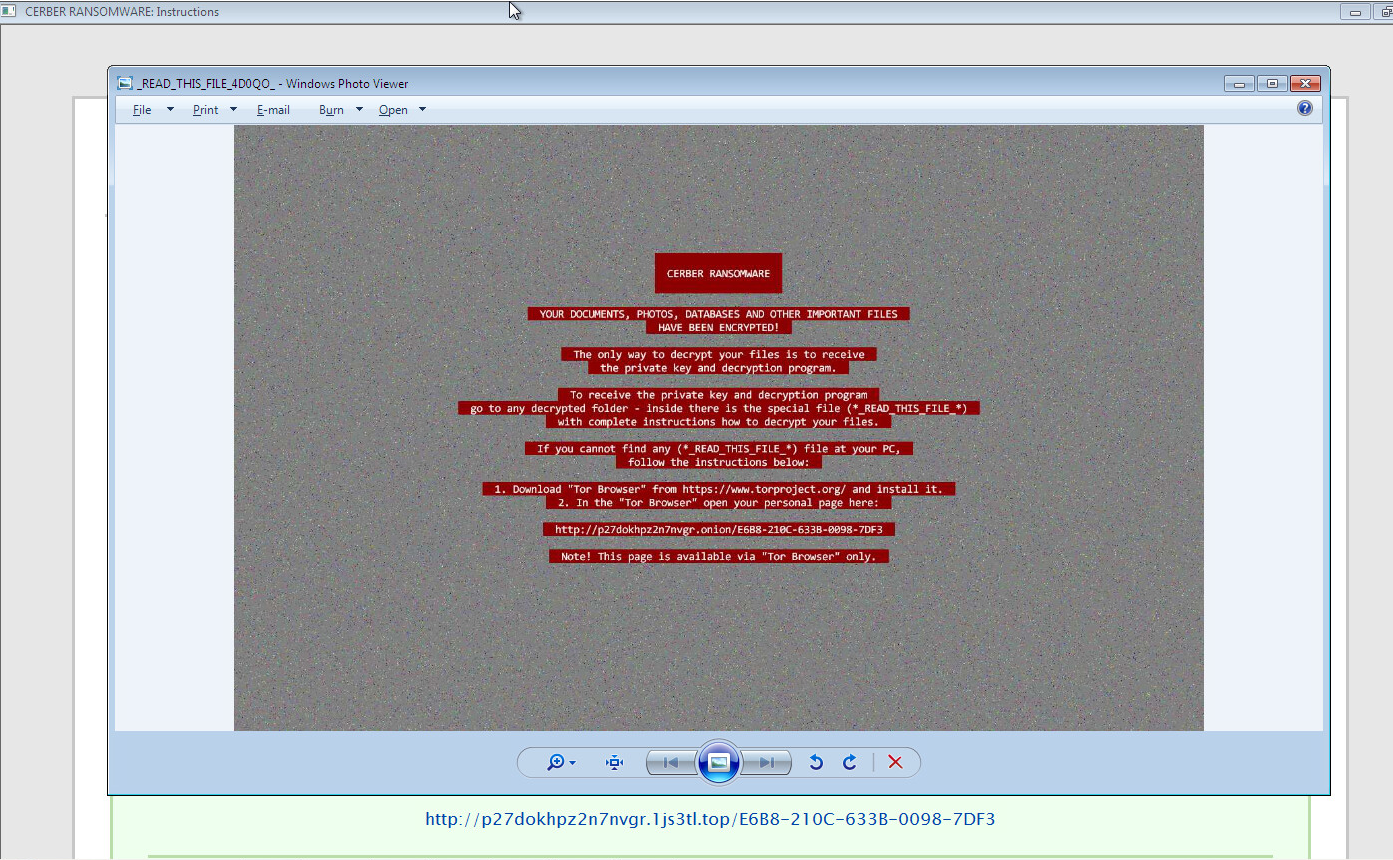This screenshot has height=860, width=1393.
Task: Expand the zoom slider dropdown arrow
Action: pyautogui.click(x=573, y=764)
